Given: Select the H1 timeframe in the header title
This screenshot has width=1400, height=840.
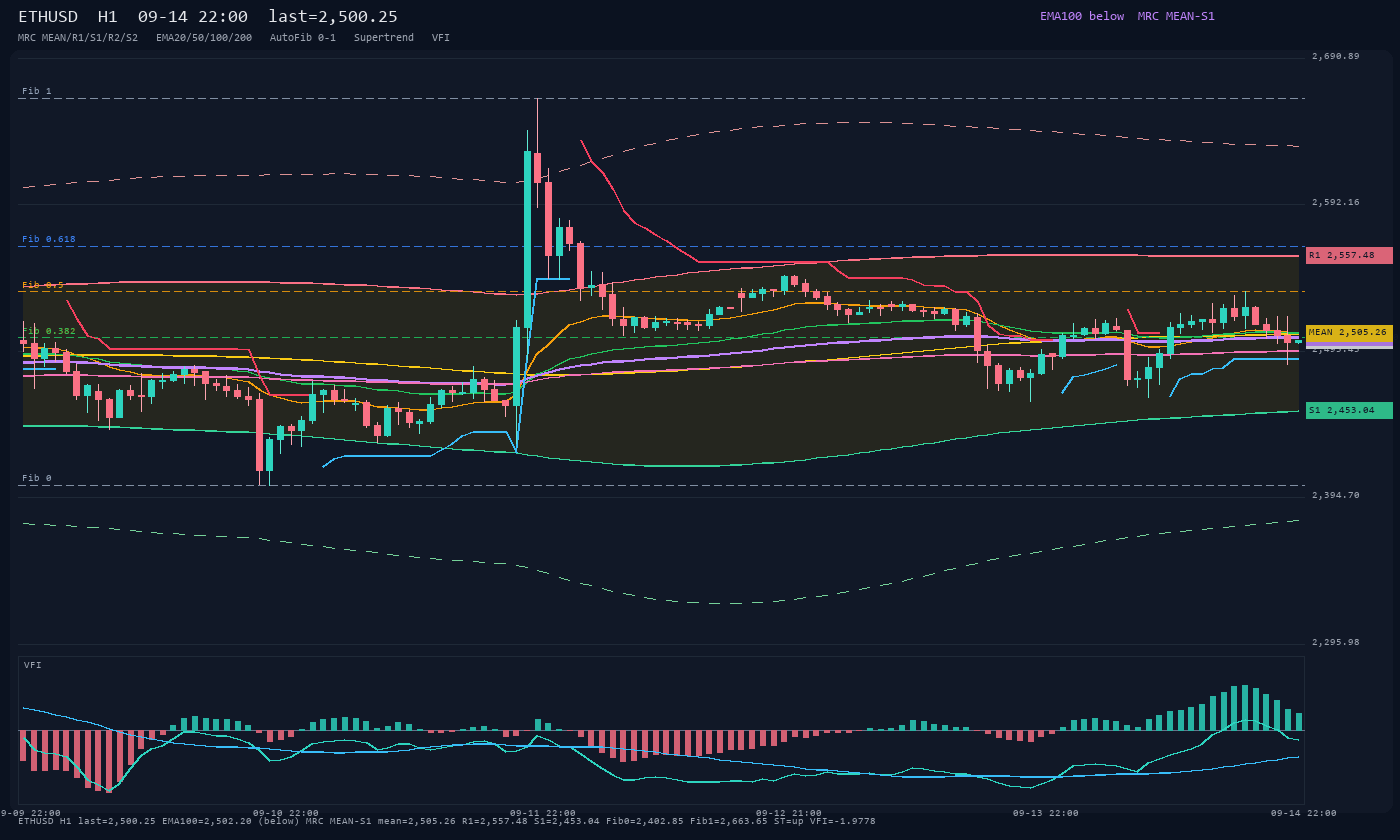Looking at the screenshot, I should 108,17.
